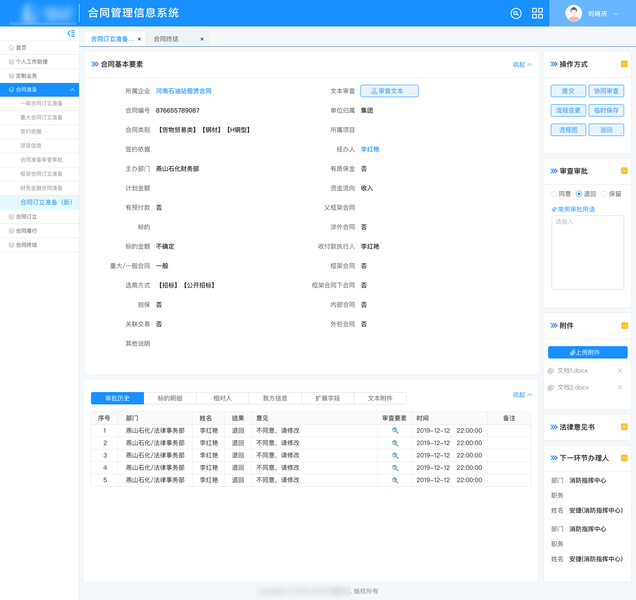Click the 上传附件 upload button
Image resolution: width=636 pixels, height=600 pixels.
click(587, 352)
